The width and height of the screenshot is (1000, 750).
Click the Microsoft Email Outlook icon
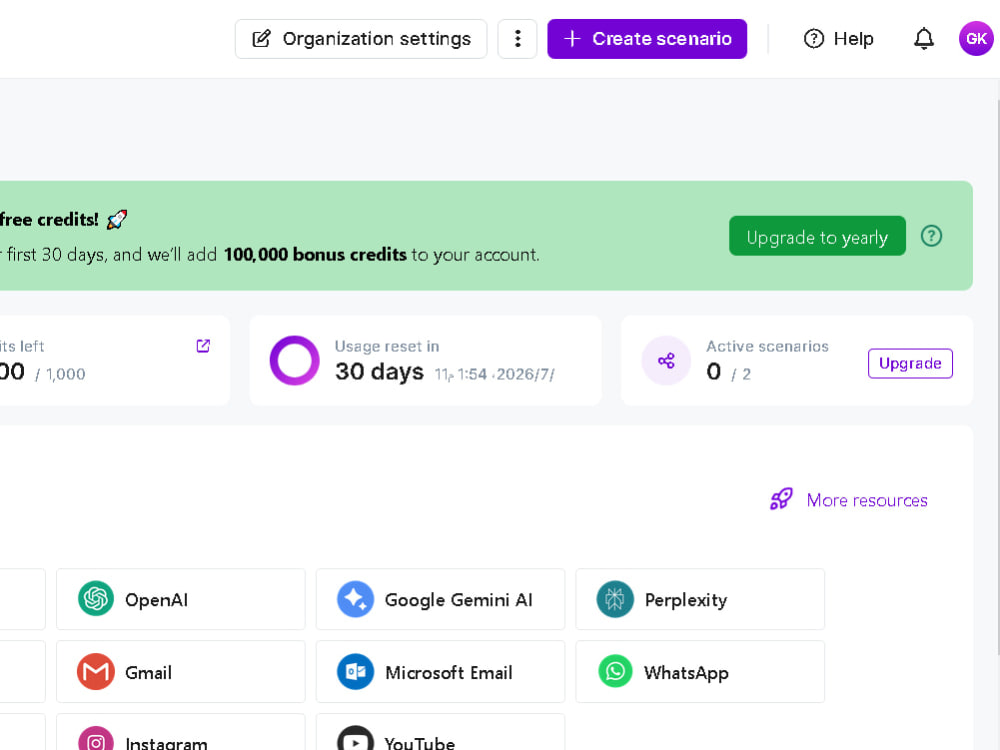pos(355,672)
